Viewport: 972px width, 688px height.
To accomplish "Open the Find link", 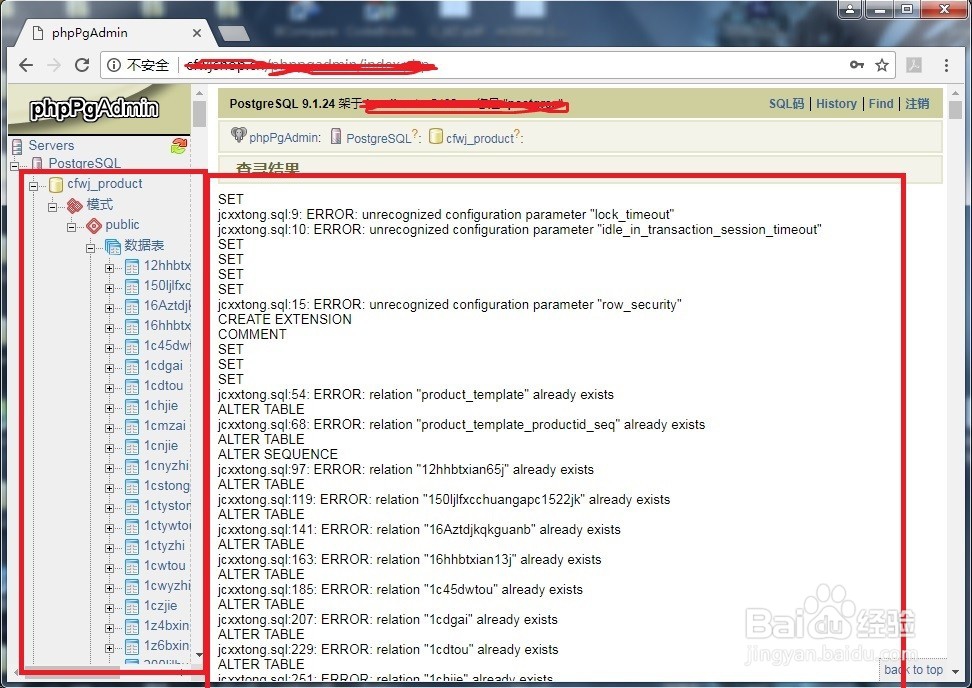I will coord(881,104).
